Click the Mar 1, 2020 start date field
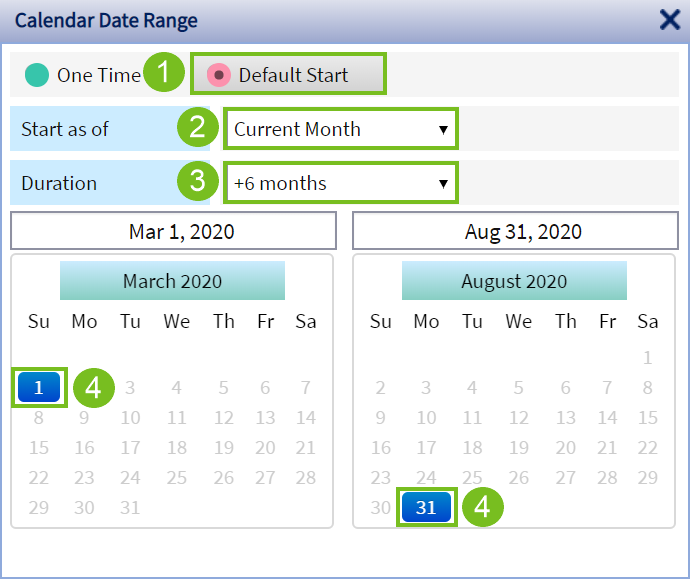The width and height of the screenshot is (690, 579). [174, 232]
